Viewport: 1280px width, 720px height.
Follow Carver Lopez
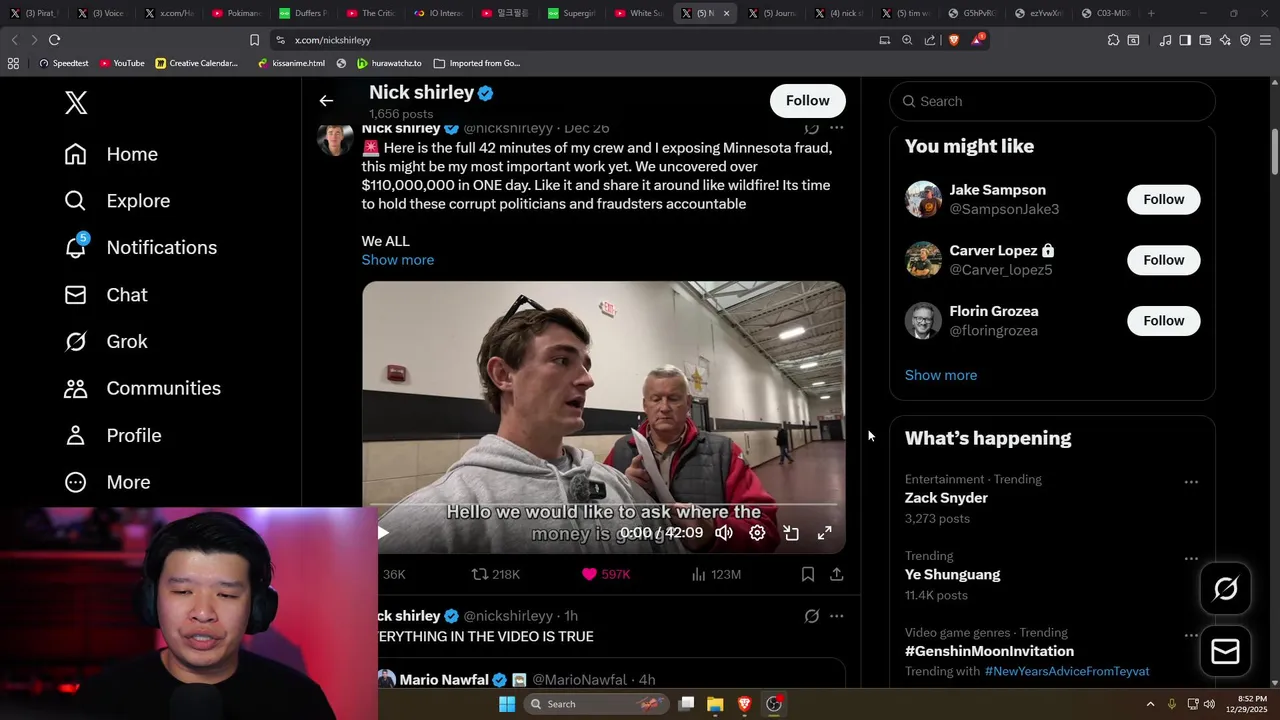pos(1163,260)
